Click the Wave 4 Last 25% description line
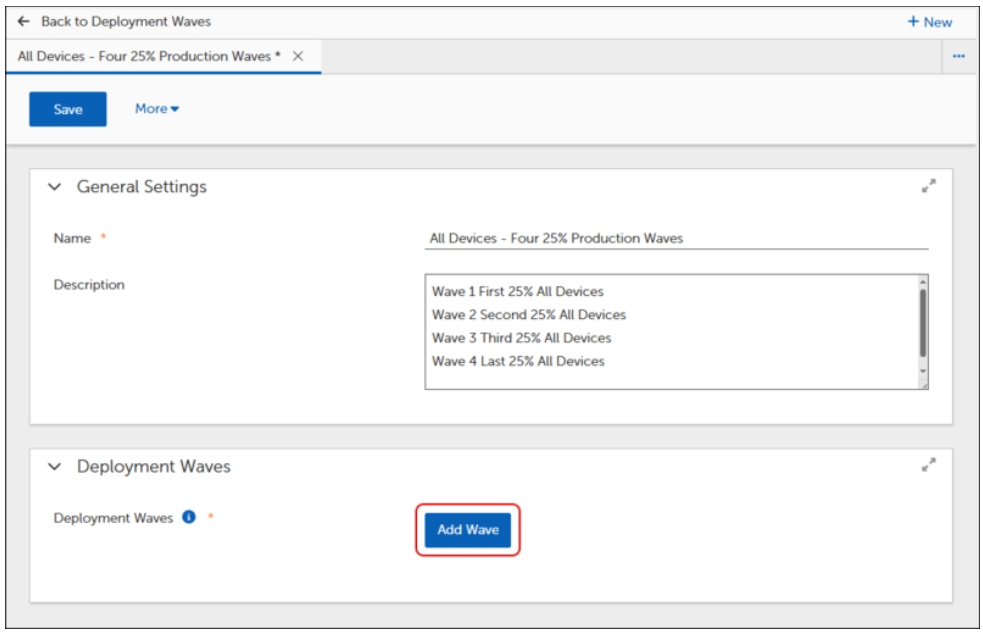The image size is (983, 632). click(518, 361)
